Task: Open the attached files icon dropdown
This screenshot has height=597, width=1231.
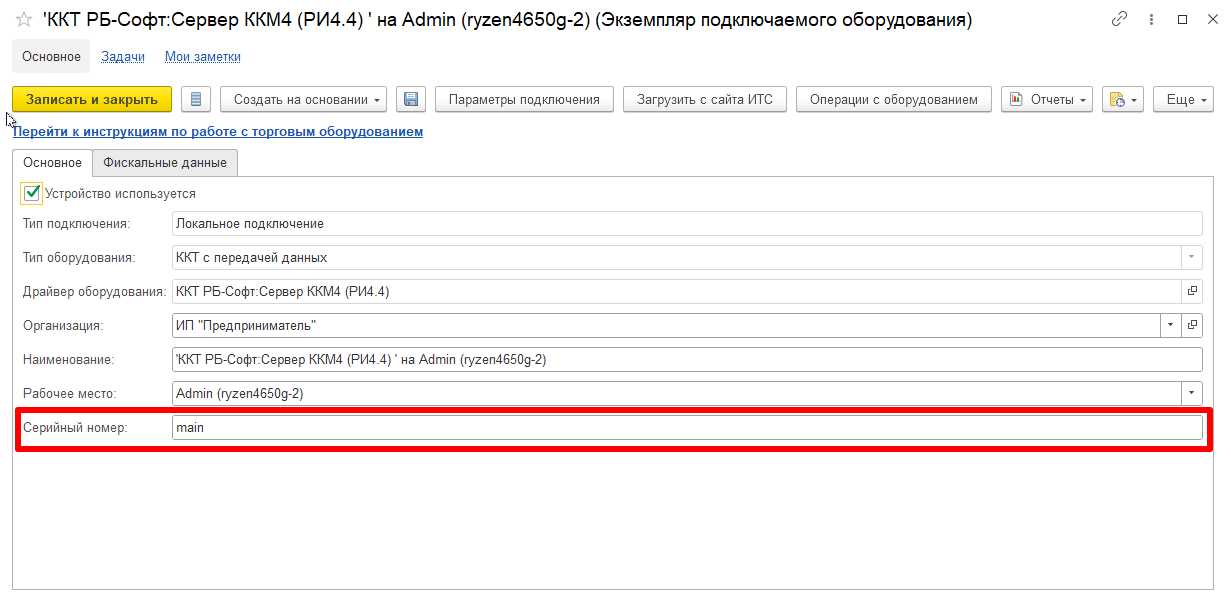Action: click(x=1123, y=99)
